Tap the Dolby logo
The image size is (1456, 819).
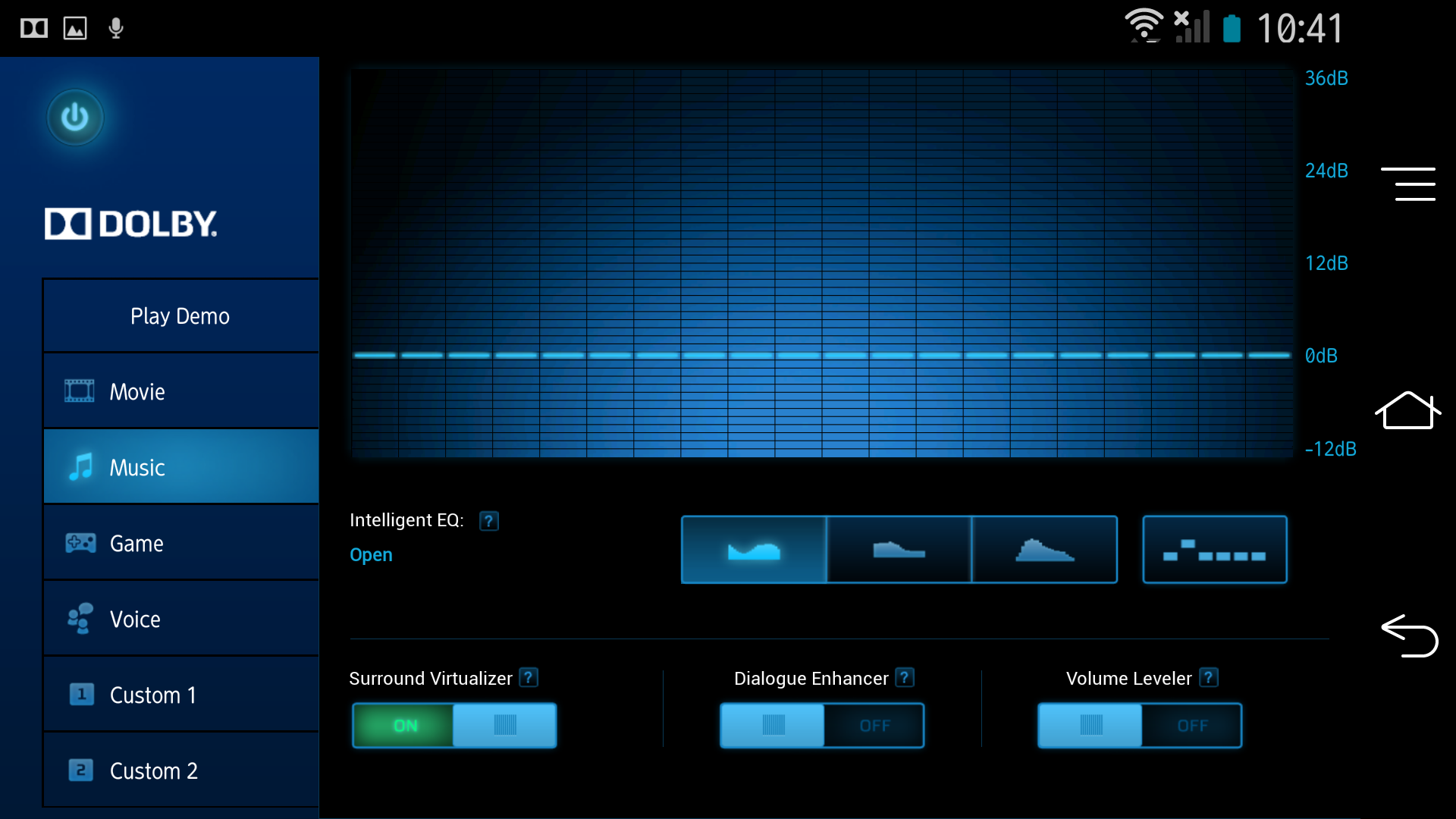click(x=130, y=224)
